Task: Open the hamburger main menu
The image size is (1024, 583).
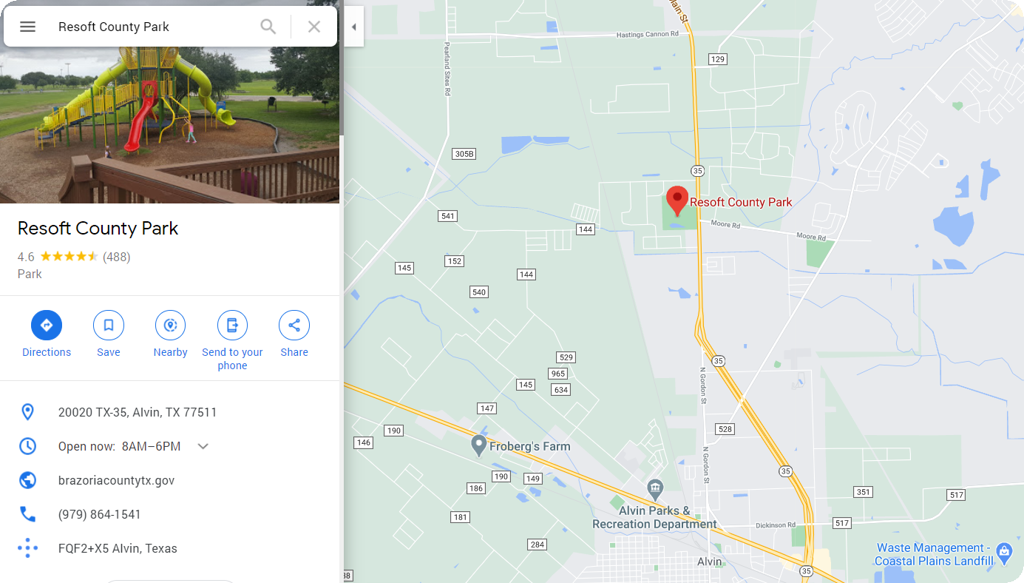Action: coord(27,27)
